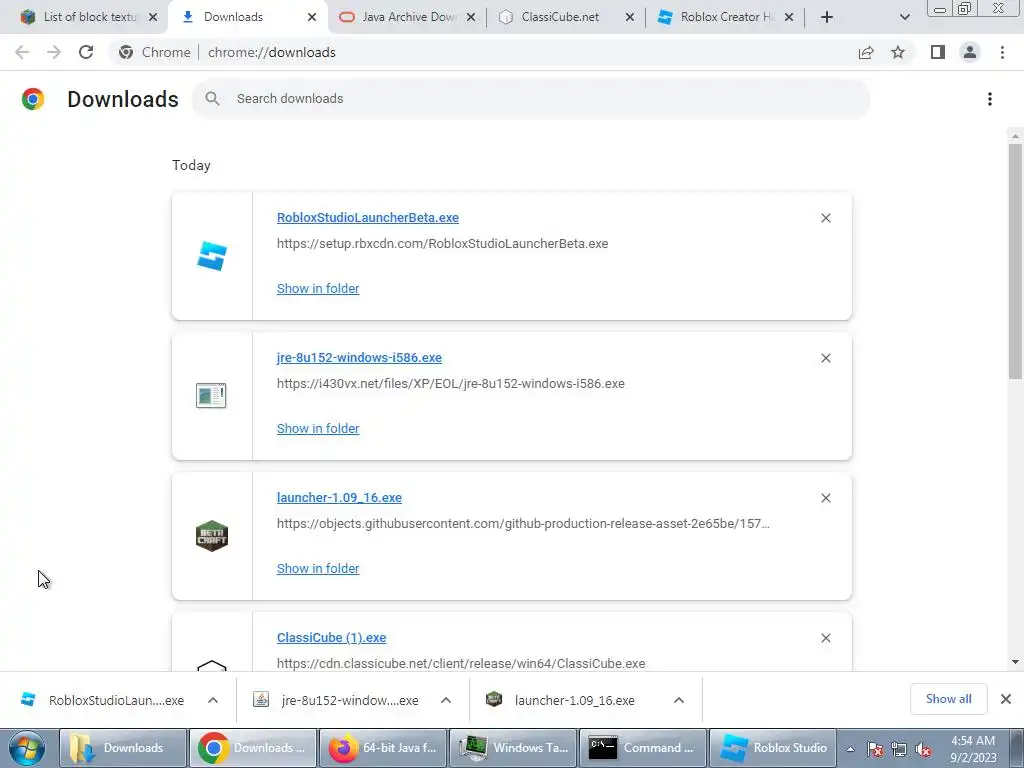Toggle the Chrome side panel

pos(938,52)
